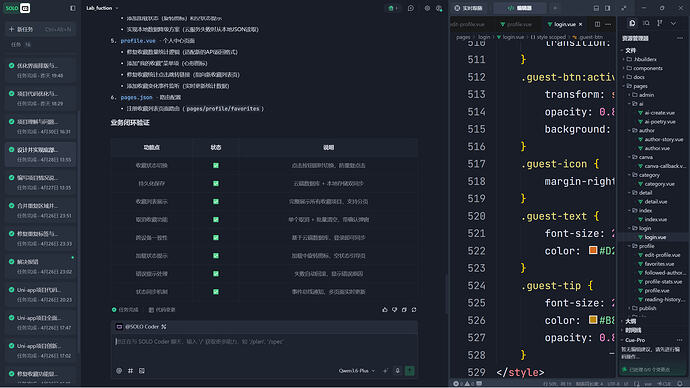690x388 pixels.
Task: Click the @ mention icon under the chat input
Action: tap(119, 371)
